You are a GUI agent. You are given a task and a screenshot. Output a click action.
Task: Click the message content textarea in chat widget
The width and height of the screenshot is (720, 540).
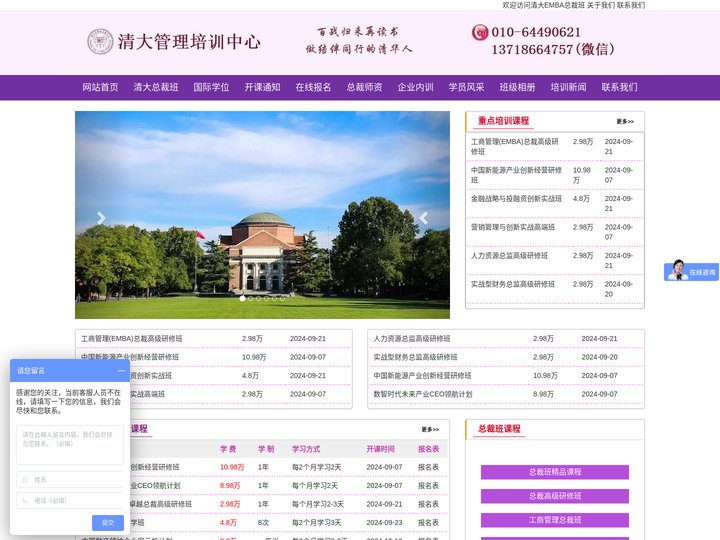(x=70, y=445)
